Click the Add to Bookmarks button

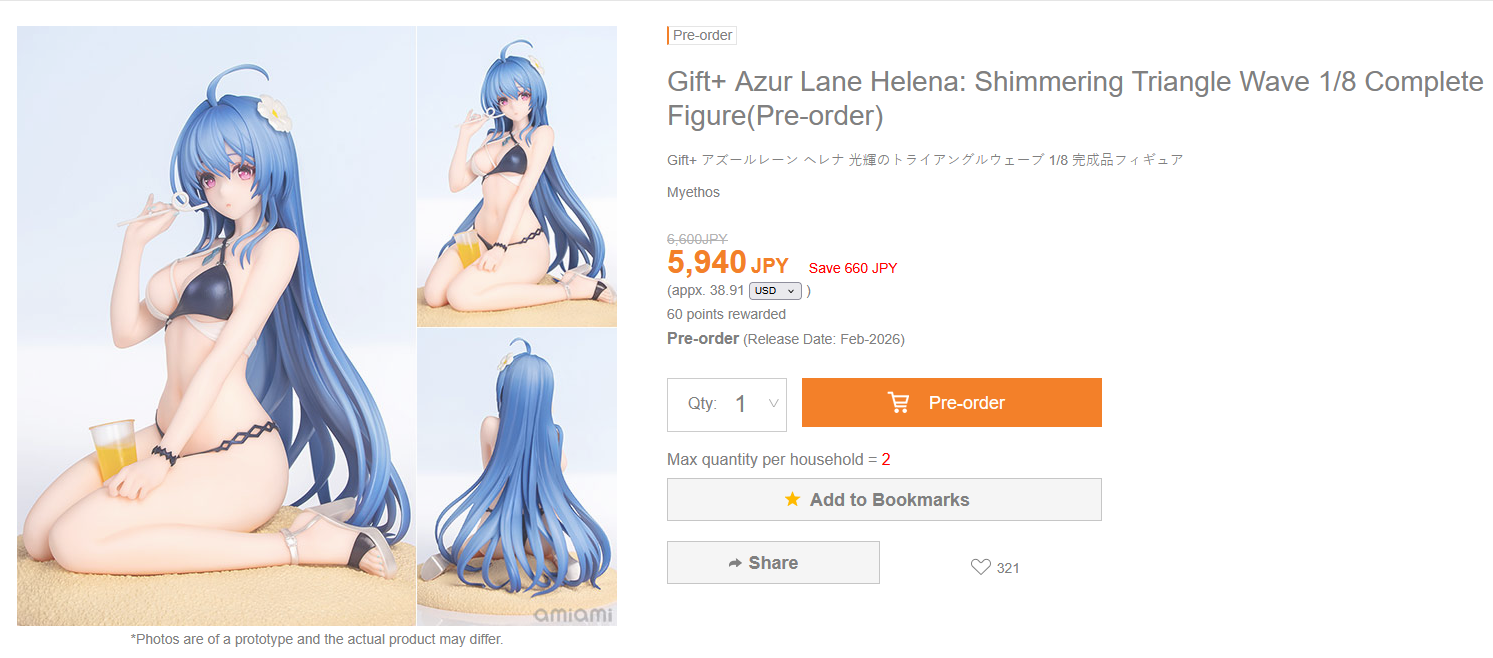click(x=884, y=499)
